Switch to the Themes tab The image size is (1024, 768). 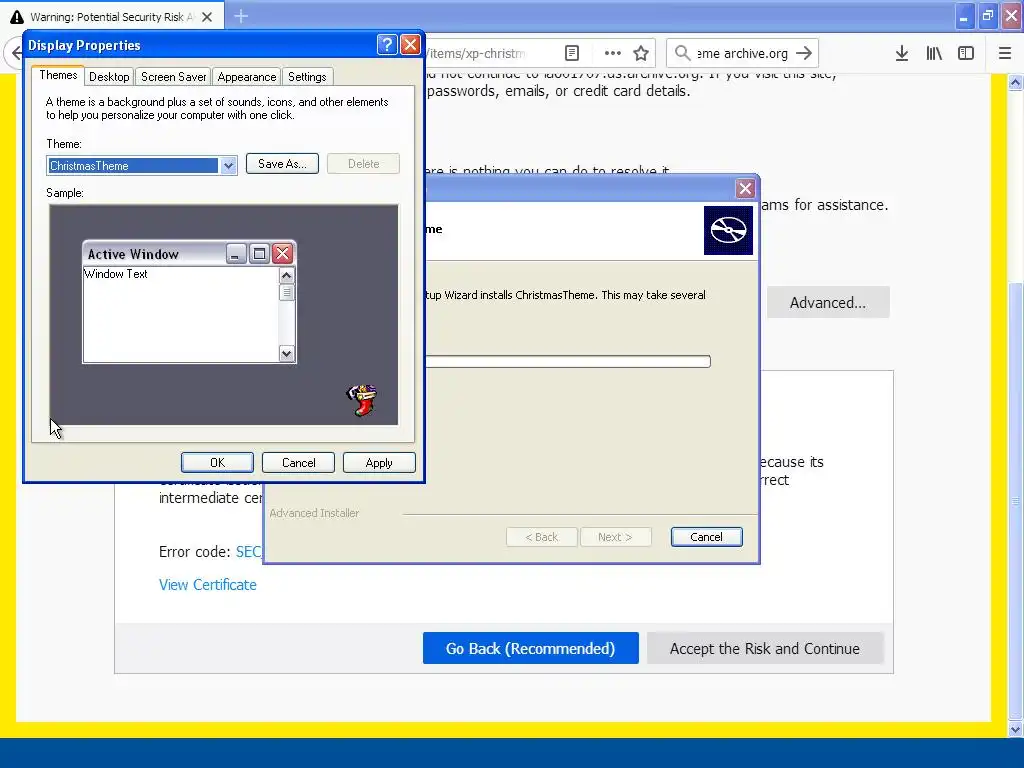click(x=58, y=75)
